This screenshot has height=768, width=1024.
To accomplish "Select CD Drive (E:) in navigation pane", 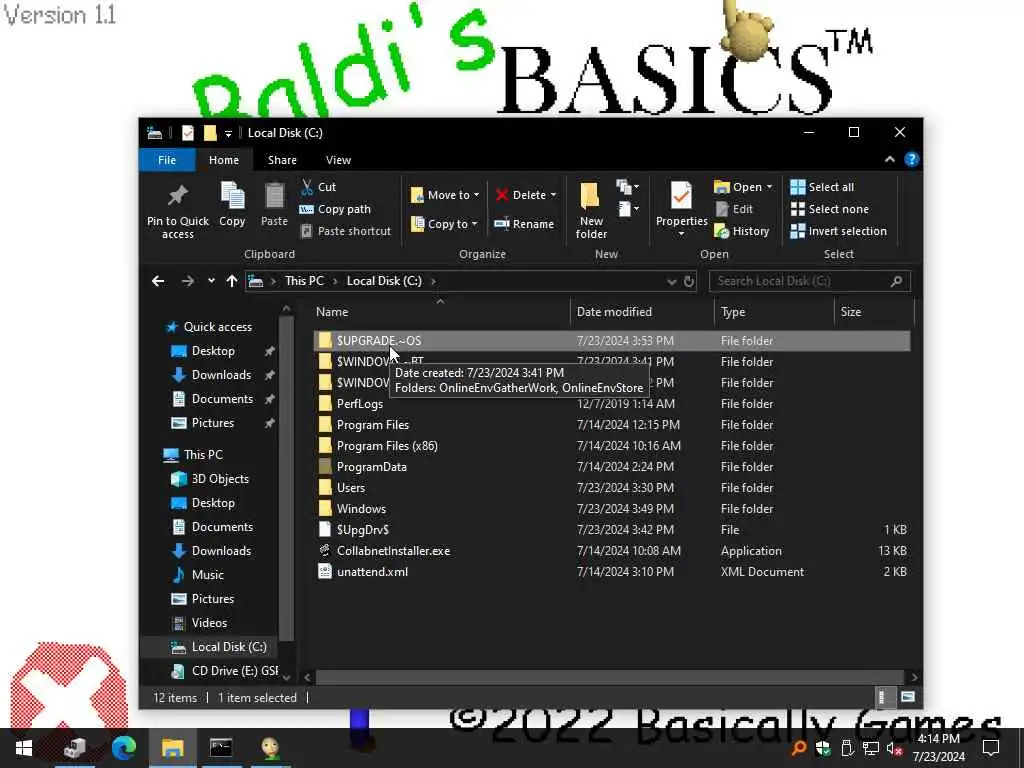I will [x=225, y=671].
